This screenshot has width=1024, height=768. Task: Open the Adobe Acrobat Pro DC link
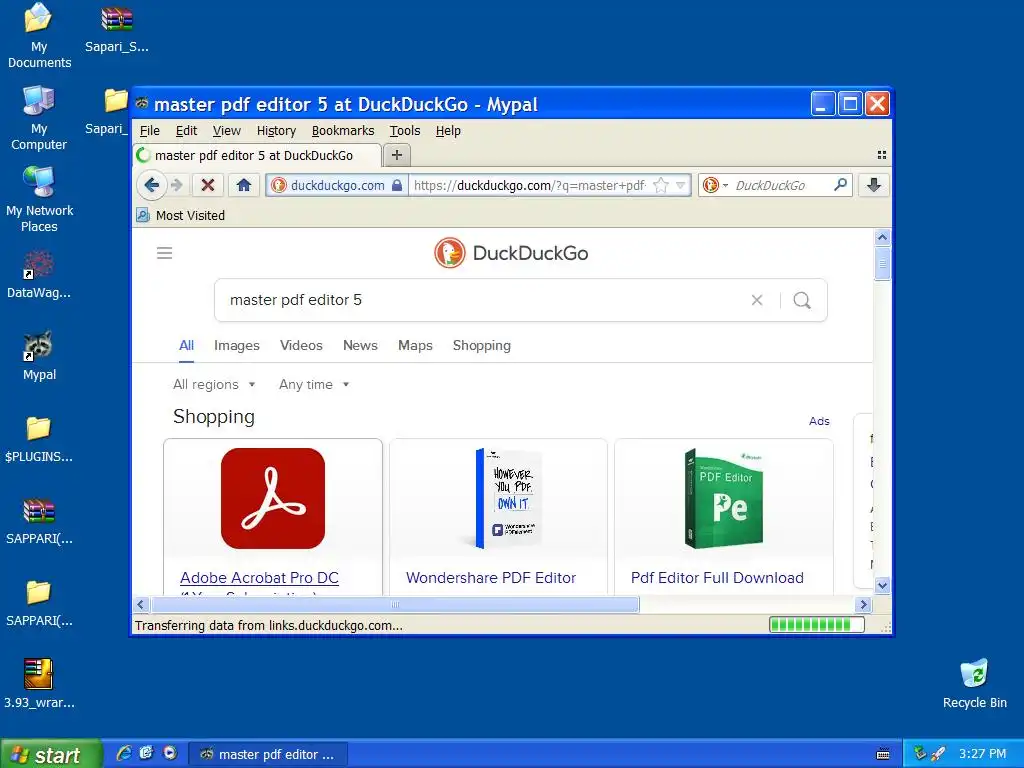259,578
